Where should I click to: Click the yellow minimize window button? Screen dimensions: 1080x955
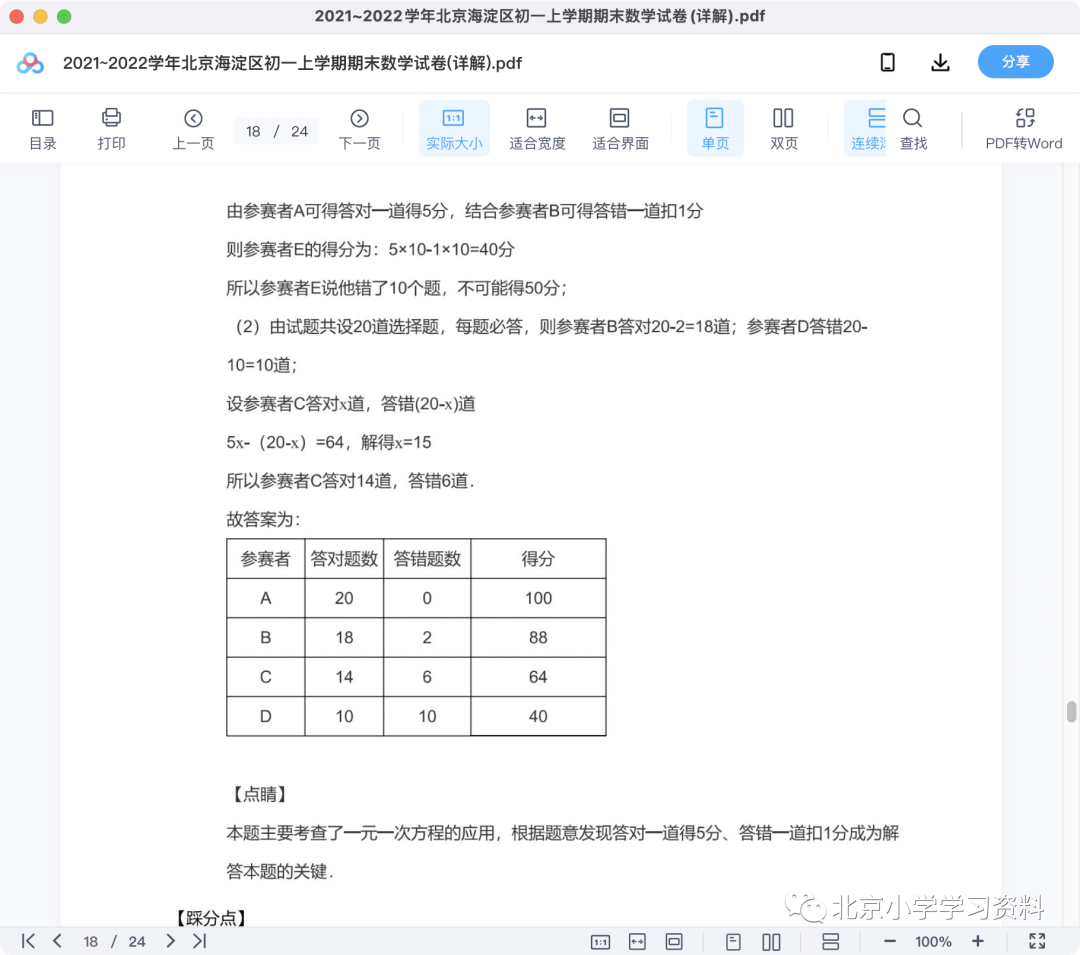coord(40,17)
